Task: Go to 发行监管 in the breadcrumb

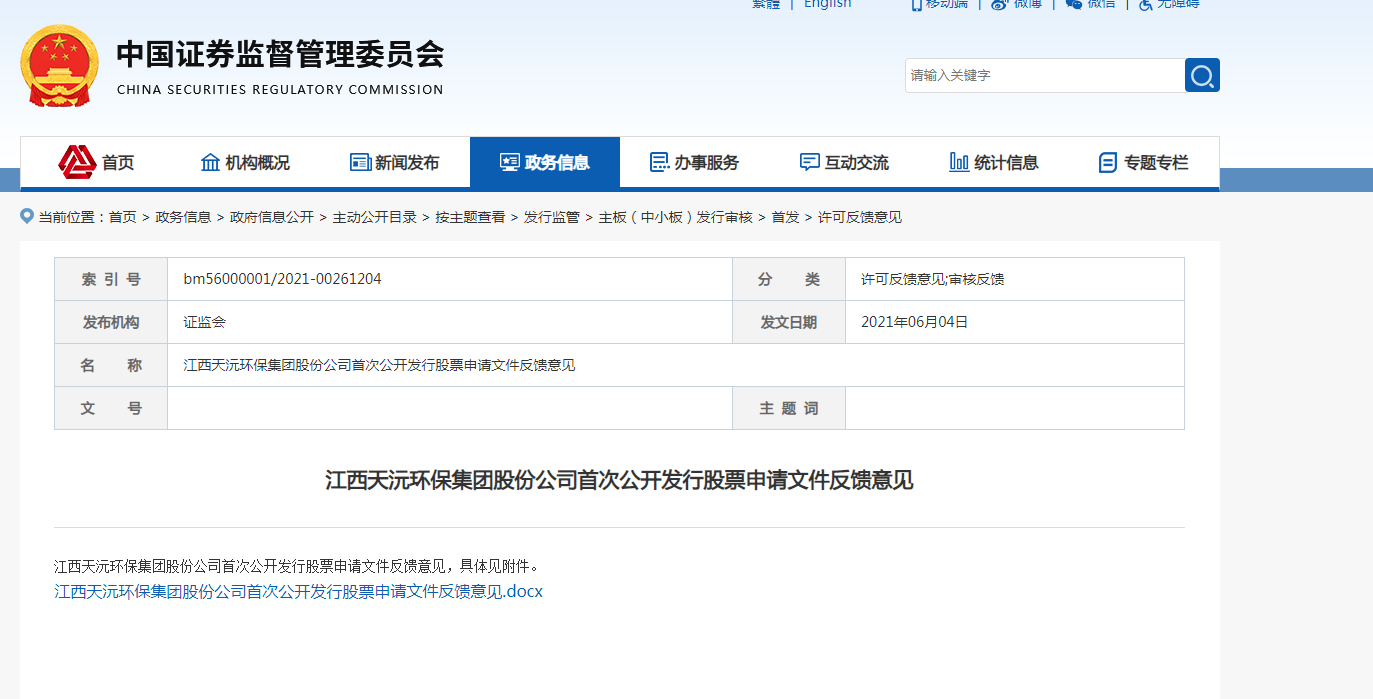Action: coord(552,217)
